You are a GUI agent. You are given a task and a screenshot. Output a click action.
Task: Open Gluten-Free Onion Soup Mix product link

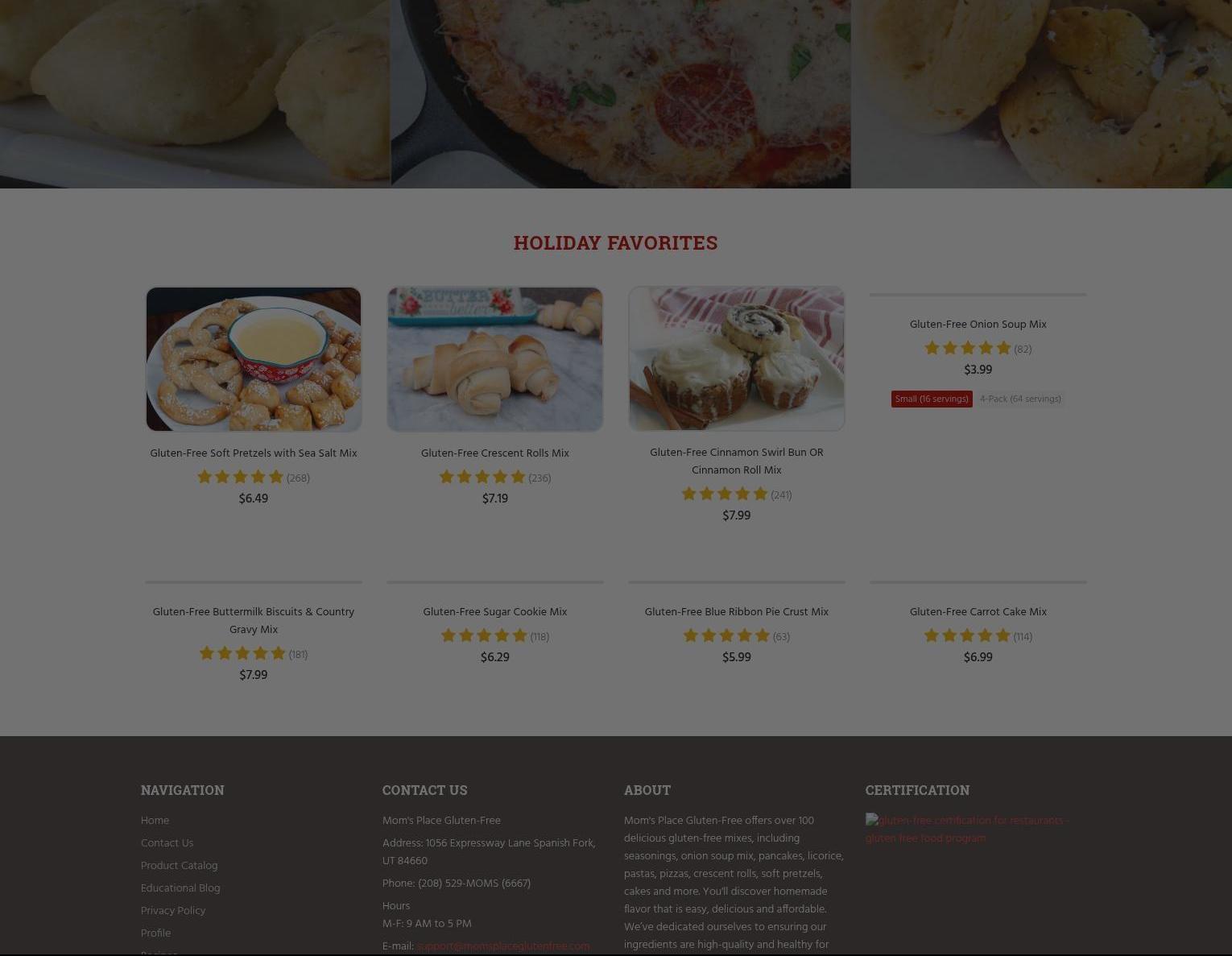pyautogui.click(x=978, y=325)
